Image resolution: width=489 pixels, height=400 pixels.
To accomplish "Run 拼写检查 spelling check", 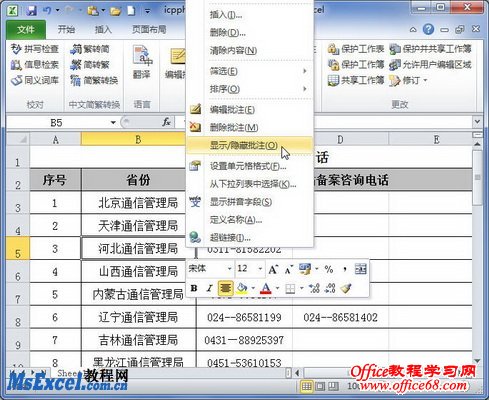I will [35, 49].
